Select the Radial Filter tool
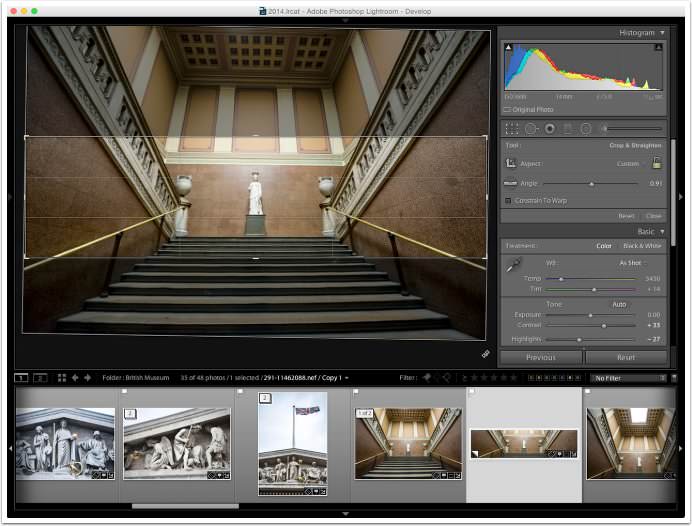 click(586, 129)
